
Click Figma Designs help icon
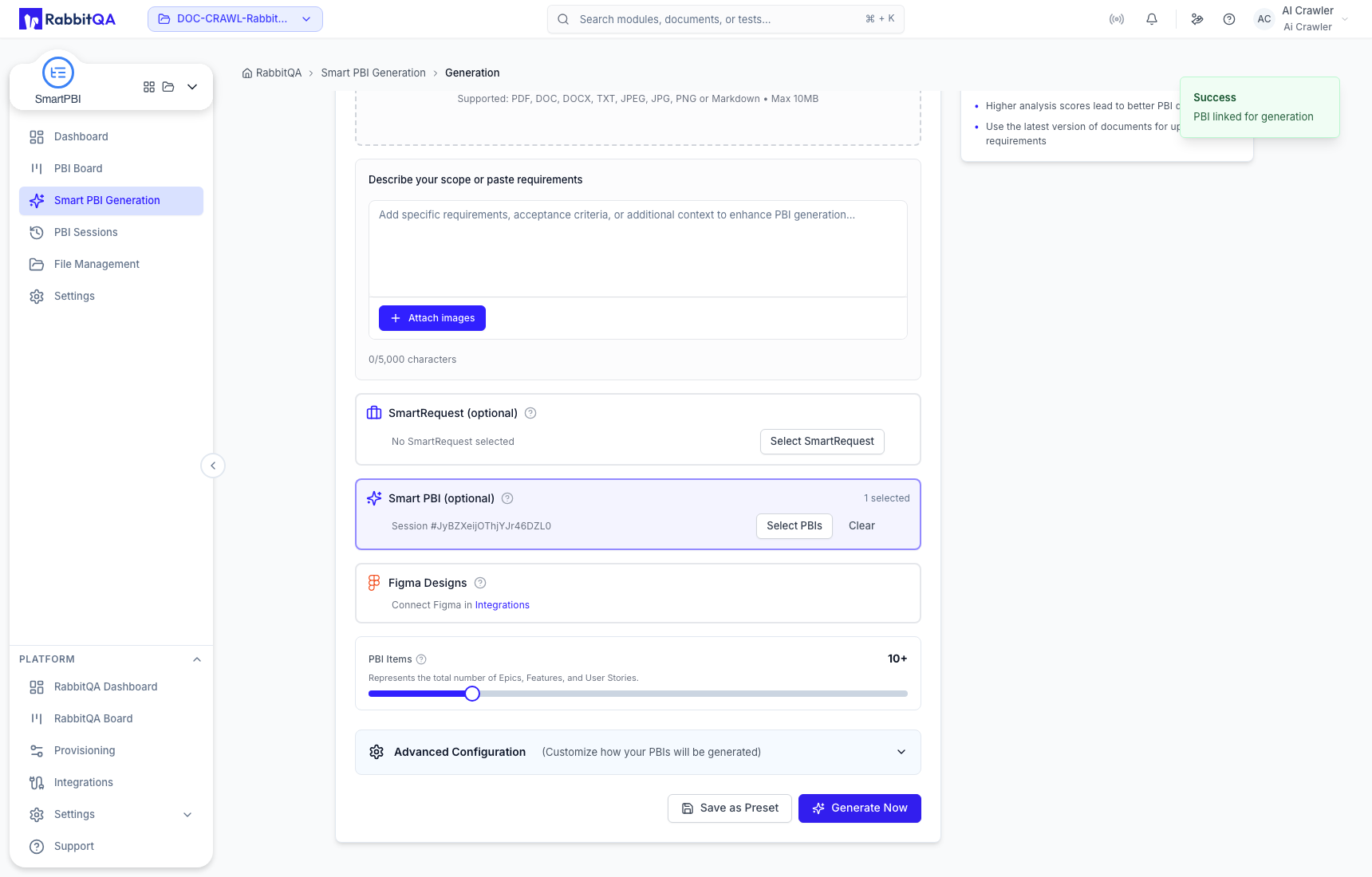click(x=480, y=583)
